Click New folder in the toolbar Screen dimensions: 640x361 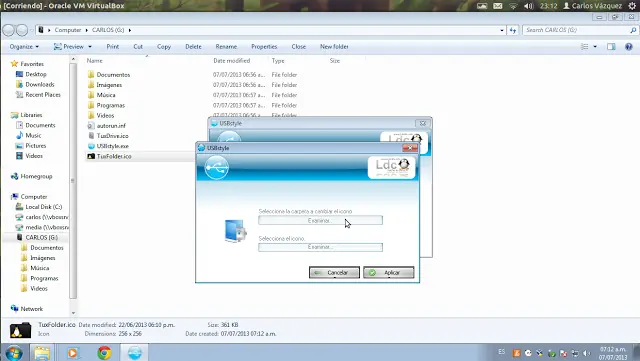(x=334, y=47)
